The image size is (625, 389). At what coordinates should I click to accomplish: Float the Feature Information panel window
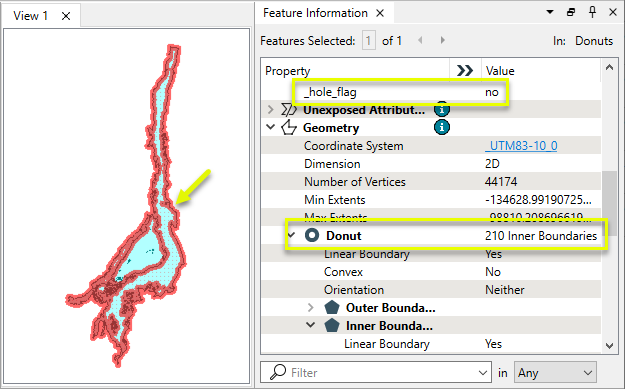click(571, 12)
